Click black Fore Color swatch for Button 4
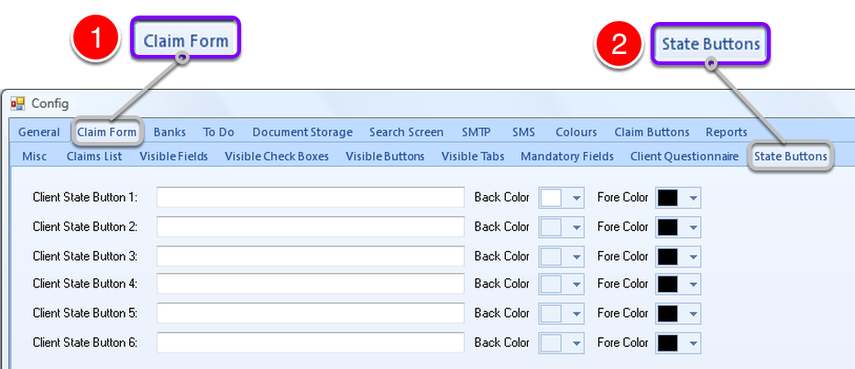Viewport: 855px width, 369px height. pos(668,284)
